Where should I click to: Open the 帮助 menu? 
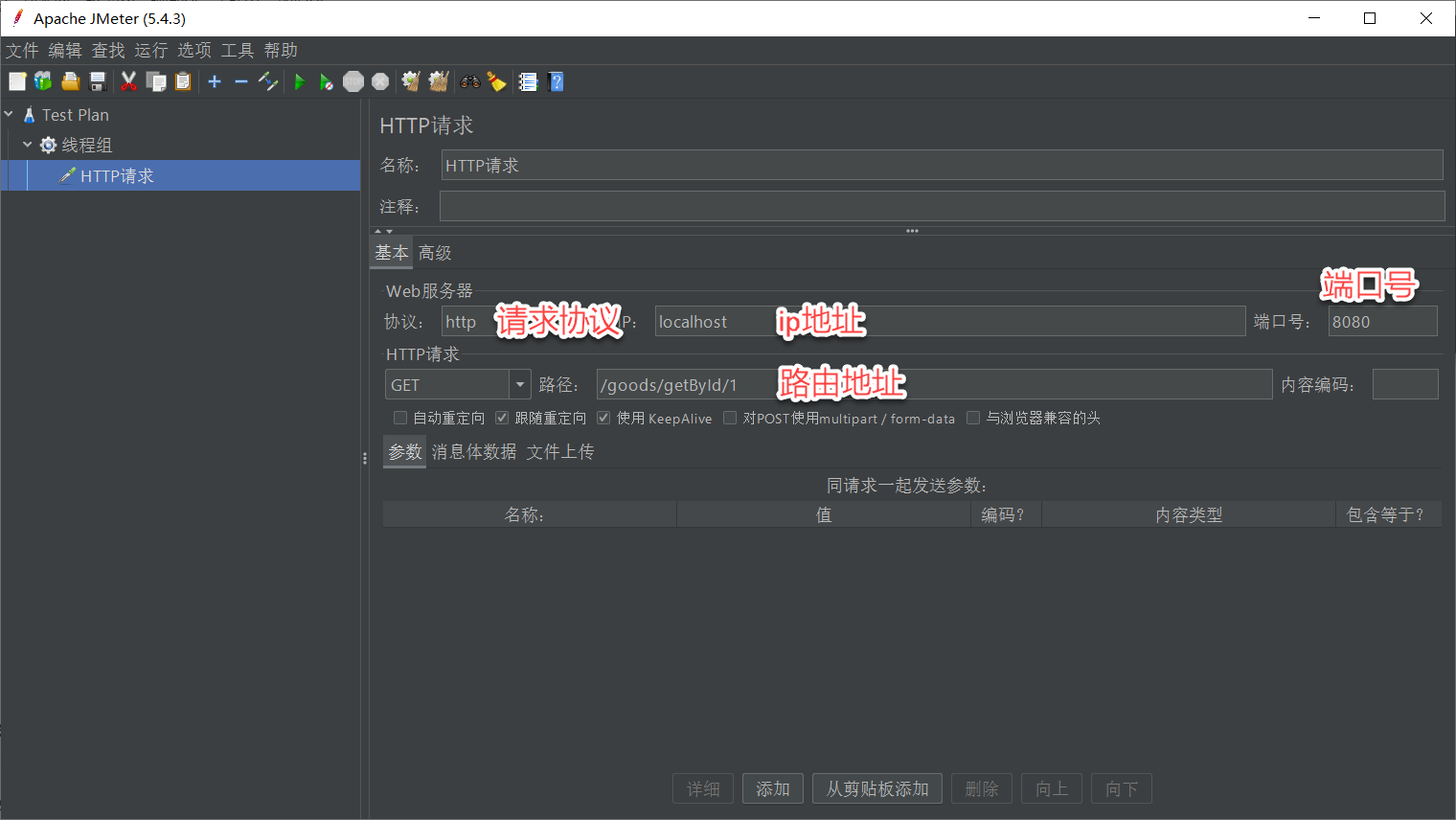[x=281, y=51]
